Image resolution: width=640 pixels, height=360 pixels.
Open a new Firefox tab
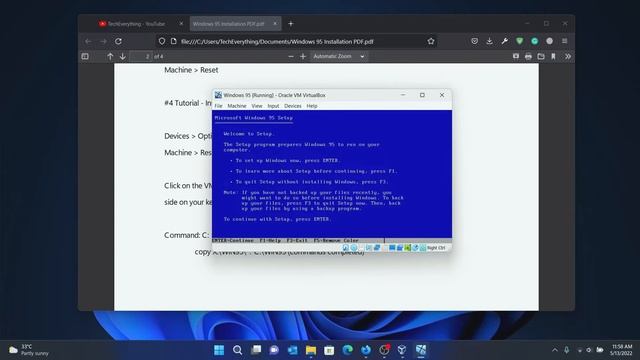pos(291,24)
